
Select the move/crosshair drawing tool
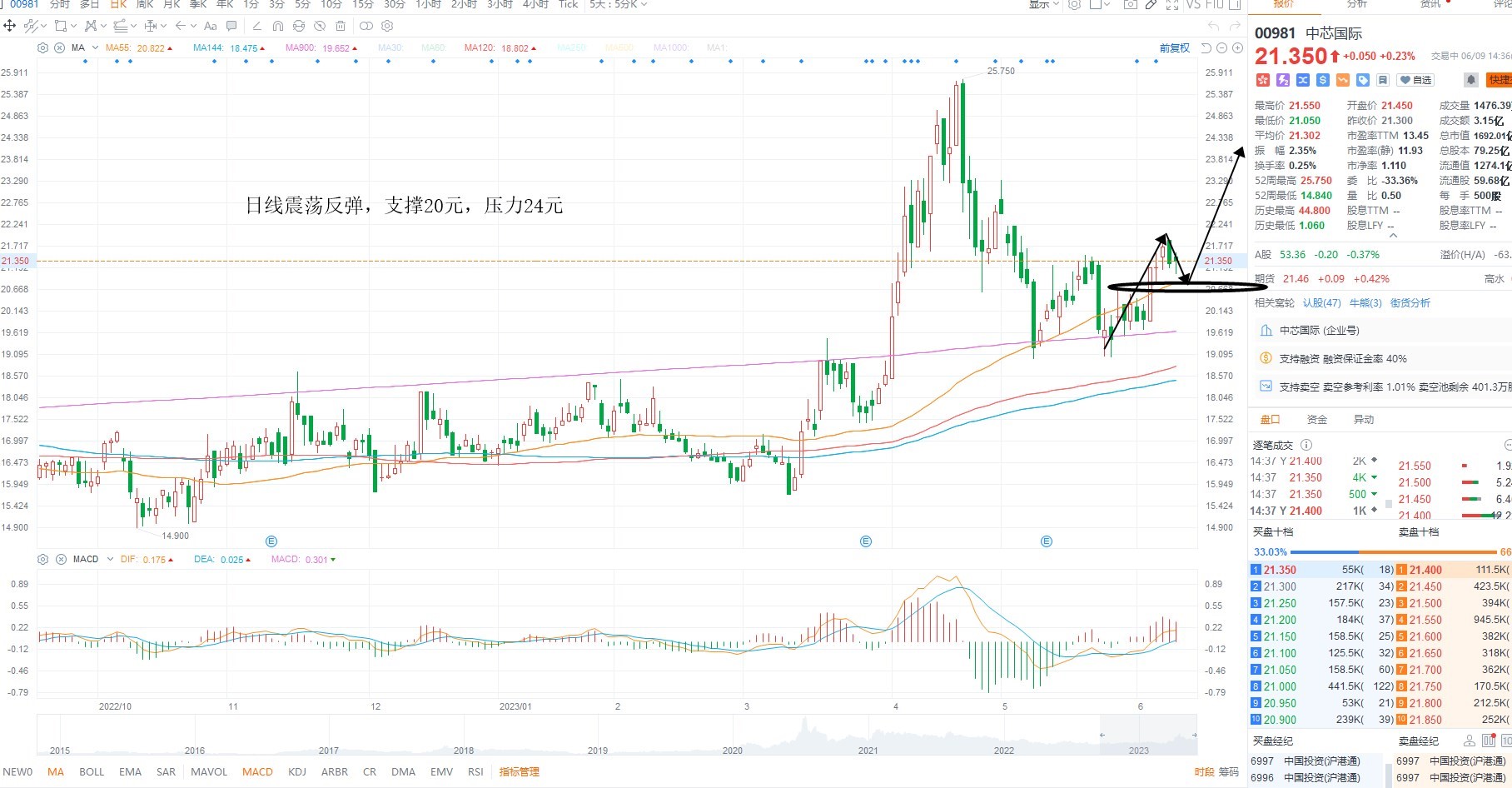click(10, 26)
